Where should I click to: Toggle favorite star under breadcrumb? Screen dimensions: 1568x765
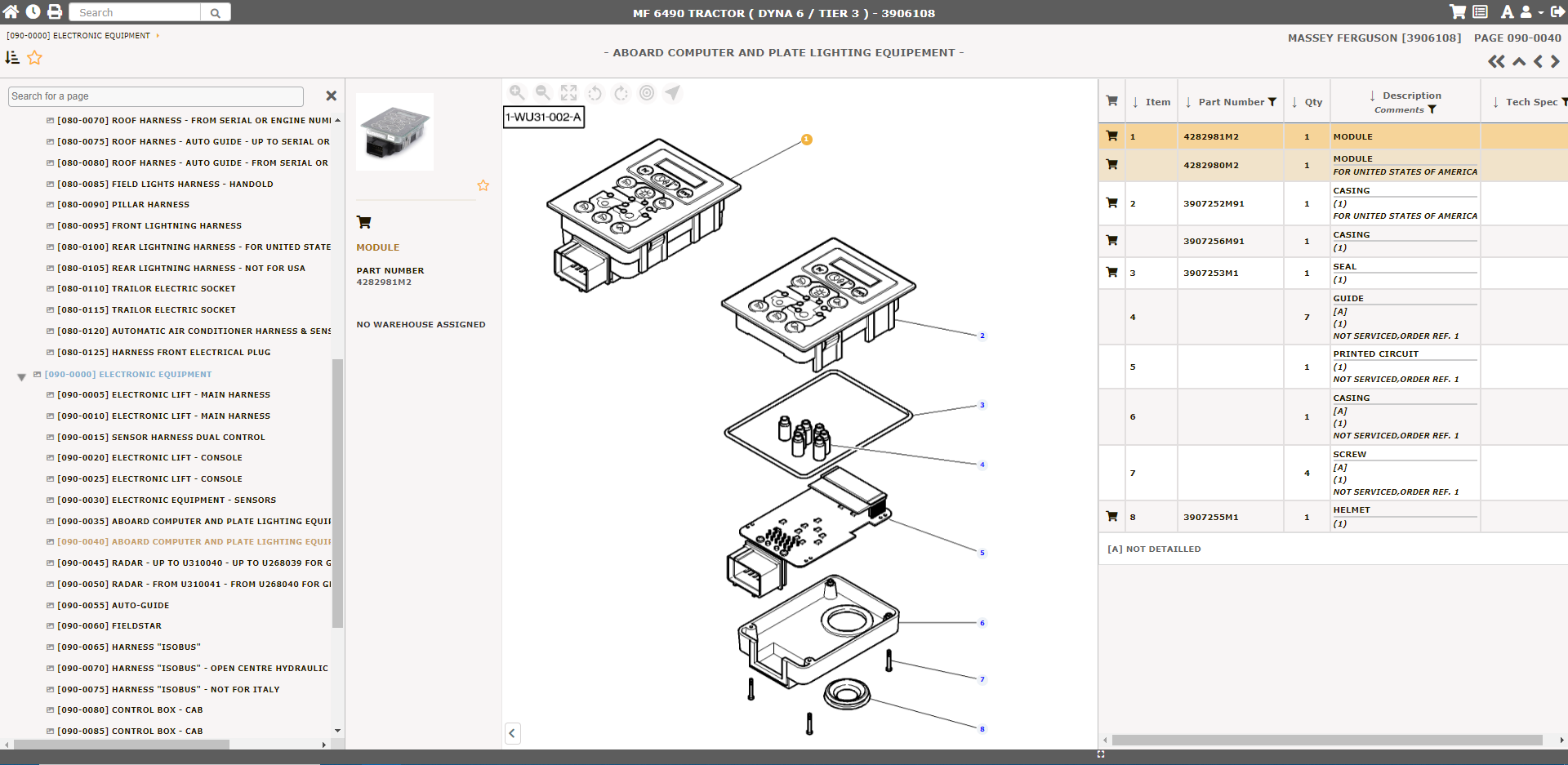click(34, 58)
